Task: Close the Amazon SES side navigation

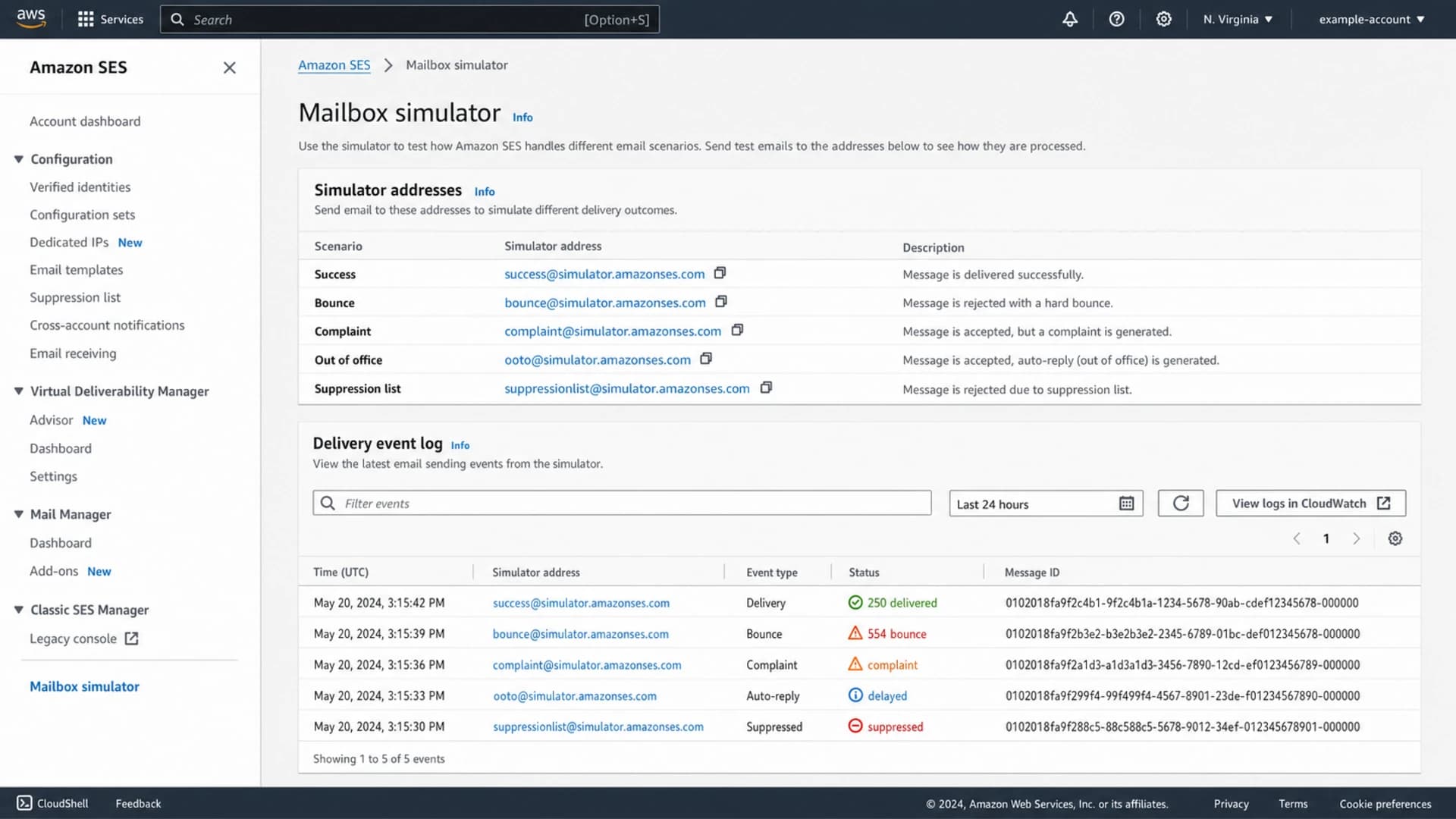Action: click(229, 67)
